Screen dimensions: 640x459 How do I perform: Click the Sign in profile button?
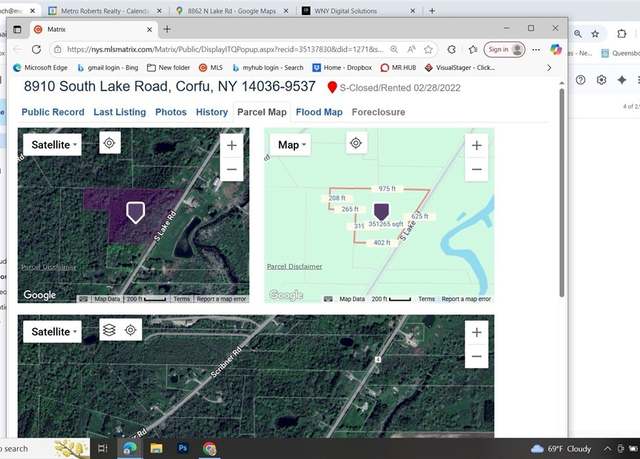(x=504, y=49)
